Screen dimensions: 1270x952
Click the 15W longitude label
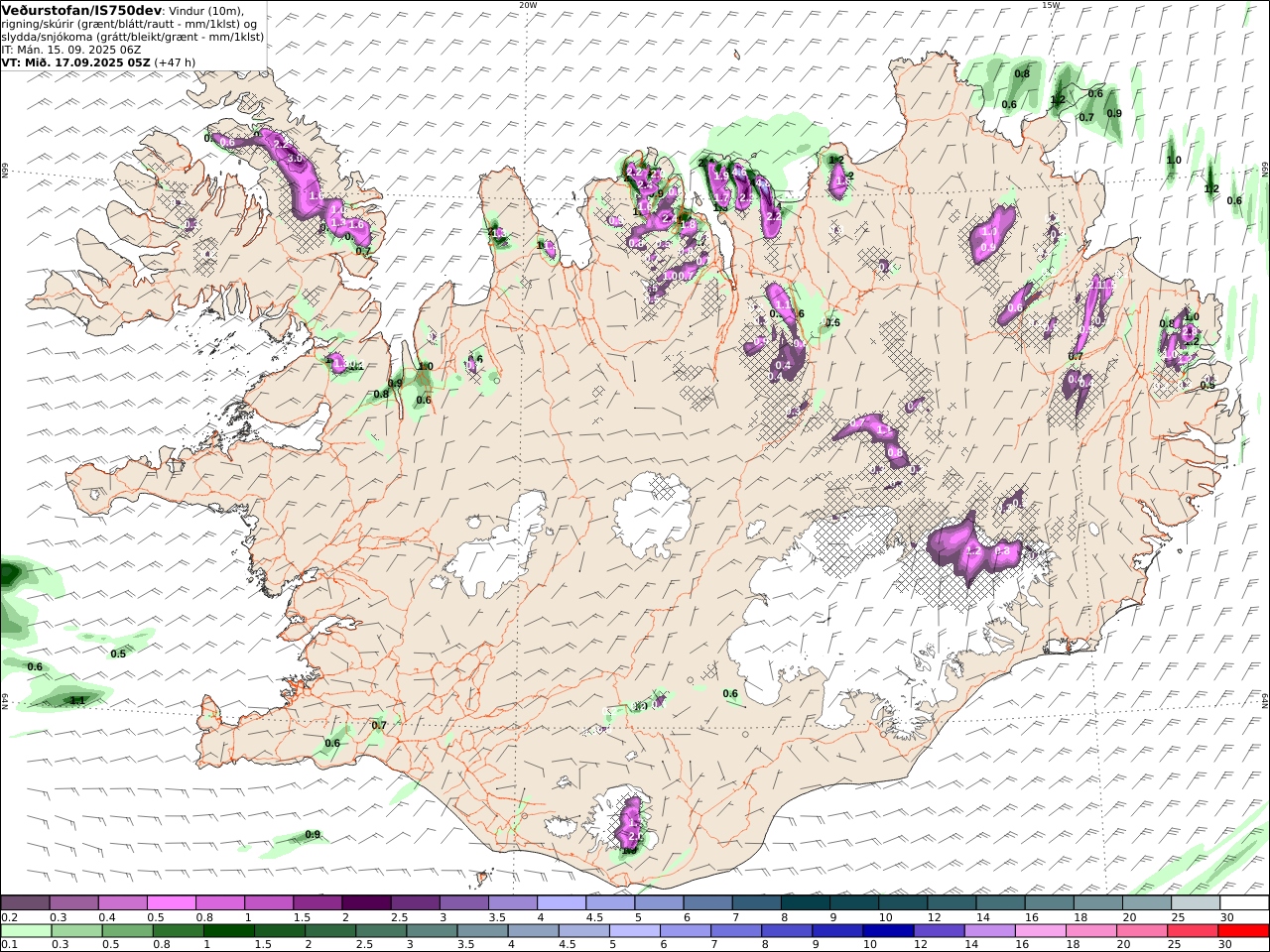1051,5
